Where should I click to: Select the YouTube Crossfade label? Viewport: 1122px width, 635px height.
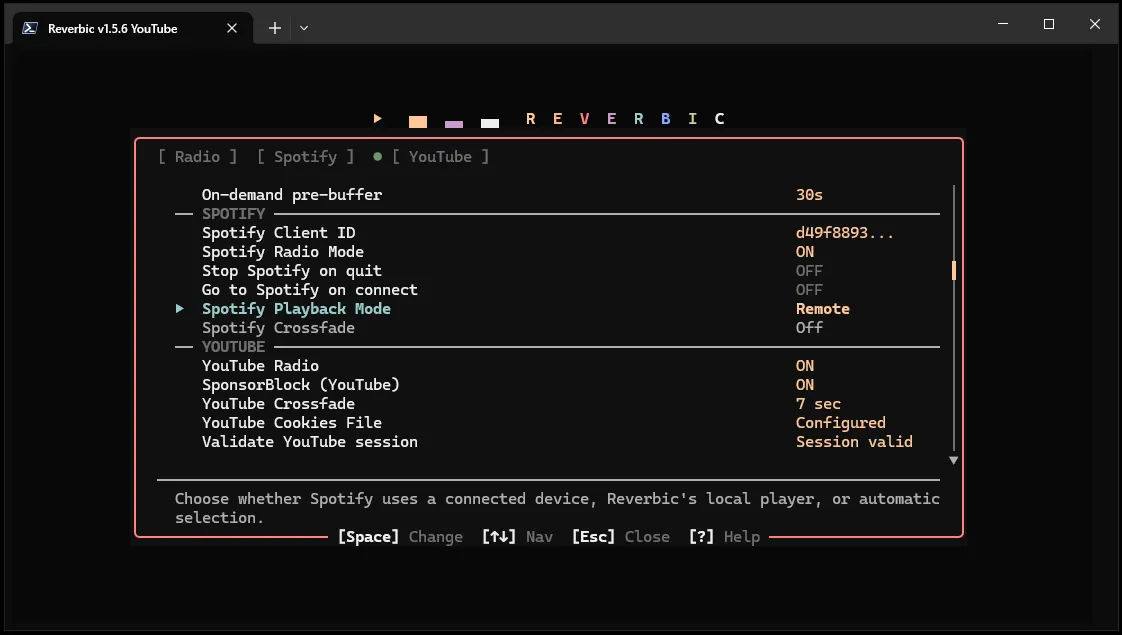tap(278, 404)
